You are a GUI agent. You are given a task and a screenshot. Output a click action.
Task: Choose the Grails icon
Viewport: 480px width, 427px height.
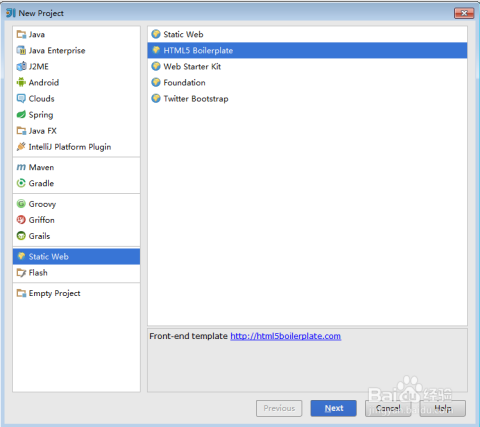point(21,236)
